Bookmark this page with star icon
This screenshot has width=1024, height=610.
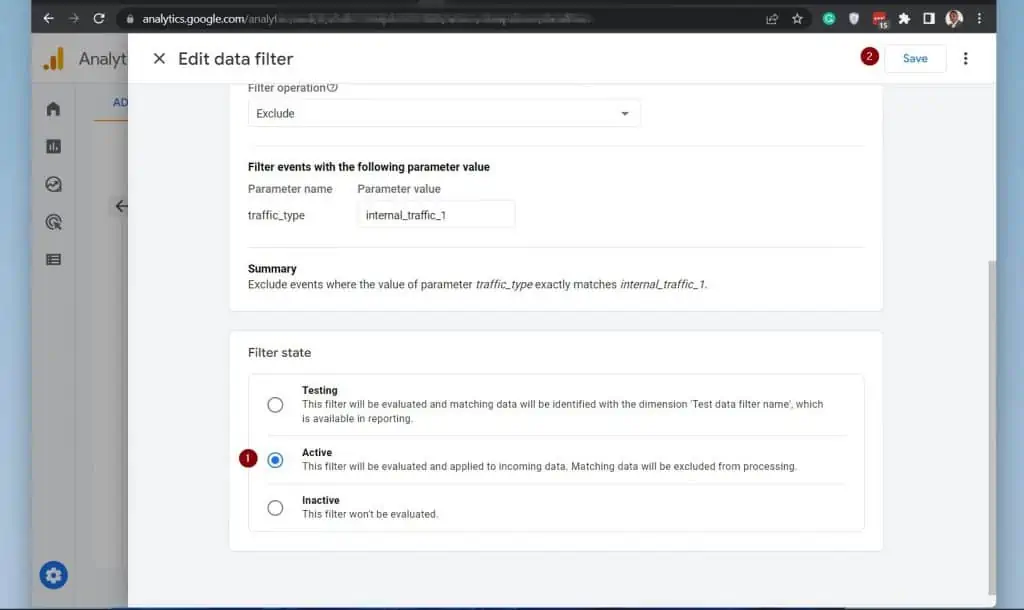point(797,18)
